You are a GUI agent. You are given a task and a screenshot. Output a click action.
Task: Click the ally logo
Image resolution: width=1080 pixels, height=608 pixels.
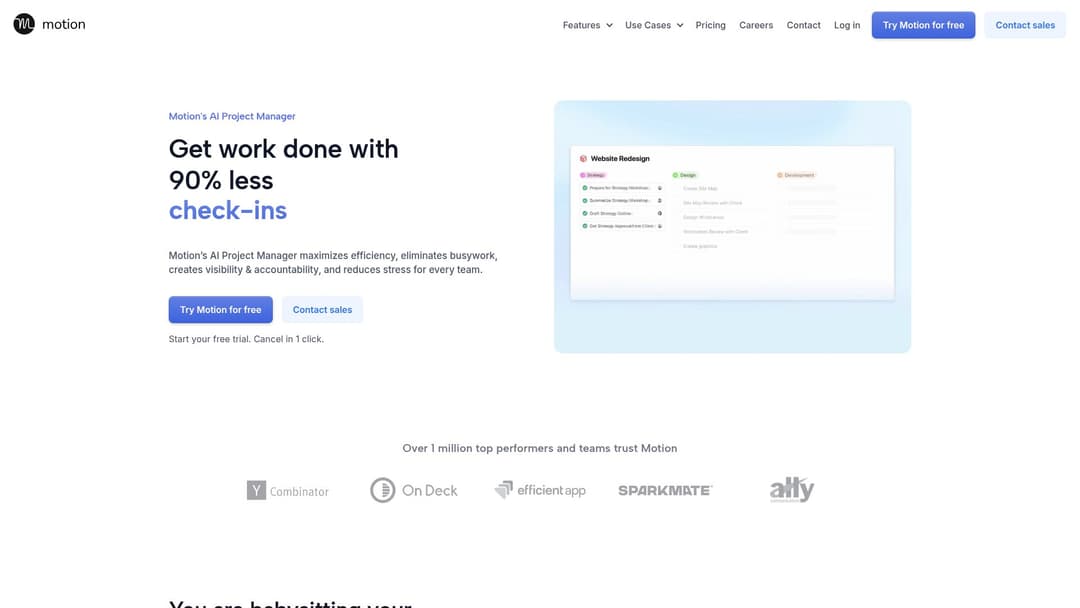[x=791, y=490]
